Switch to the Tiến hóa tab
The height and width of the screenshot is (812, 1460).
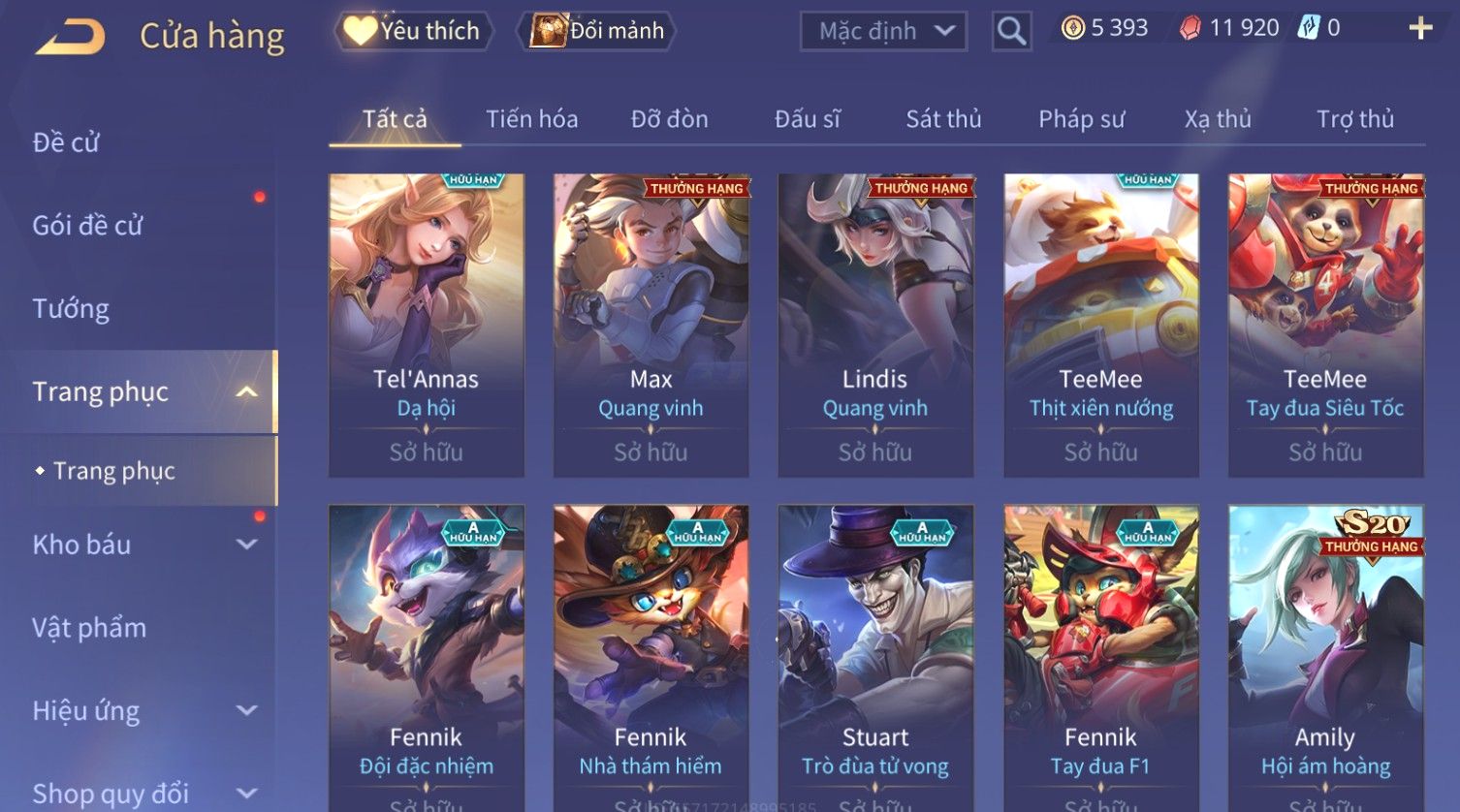531,119
